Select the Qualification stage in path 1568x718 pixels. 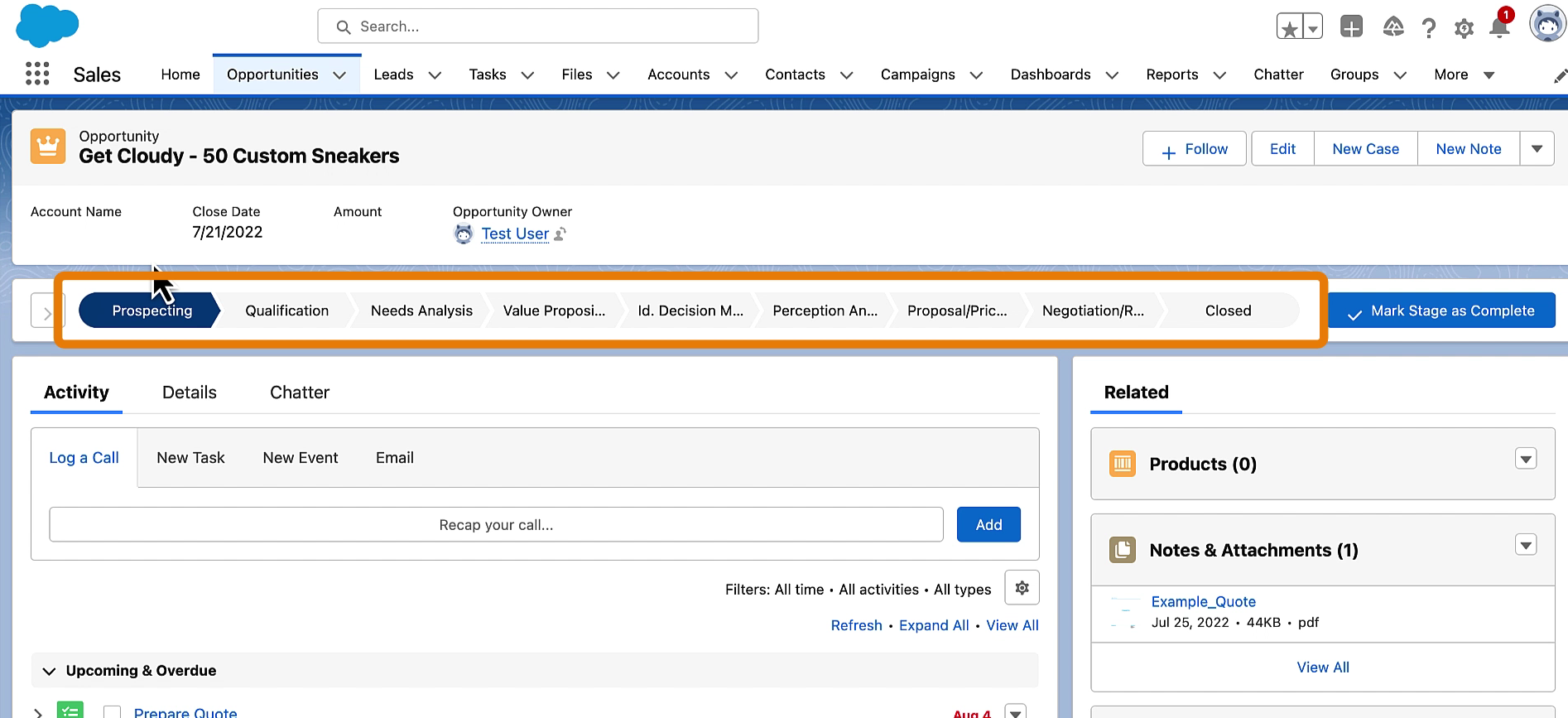(286, 311)
